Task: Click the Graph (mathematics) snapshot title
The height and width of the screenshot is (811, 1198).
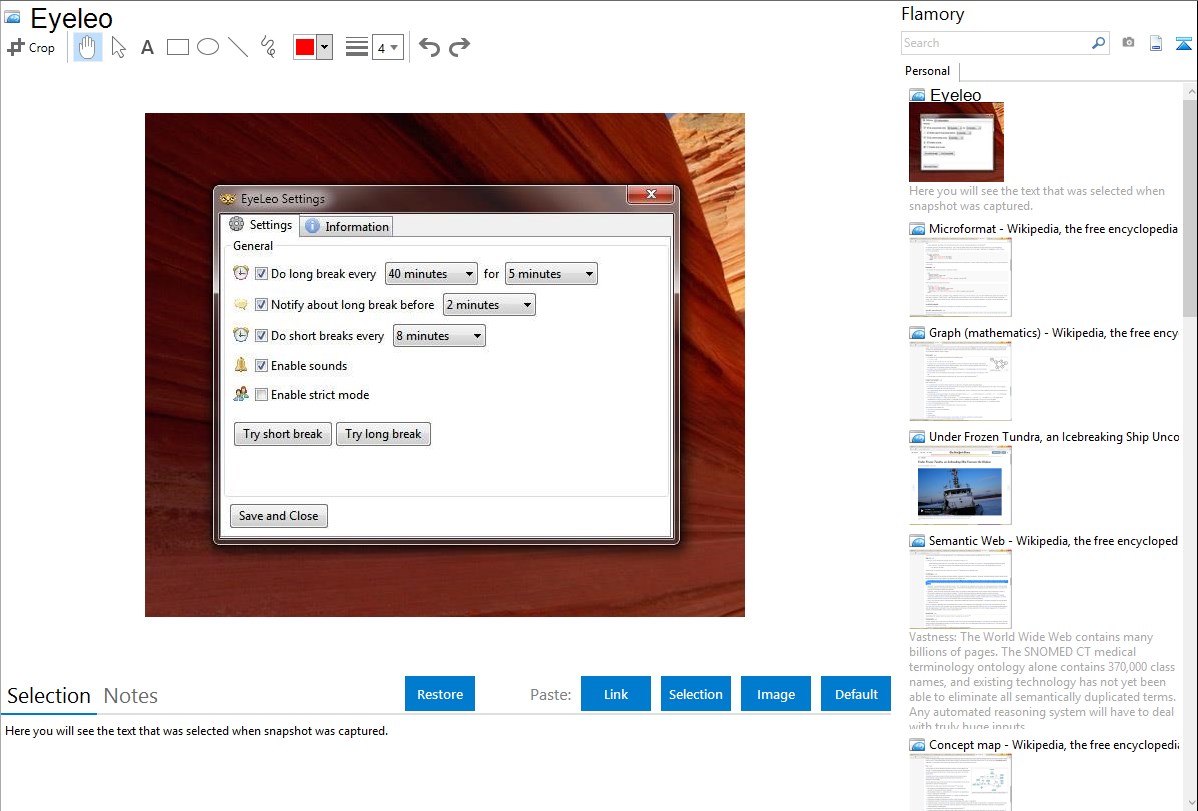Action: [x=1054, y=333]
